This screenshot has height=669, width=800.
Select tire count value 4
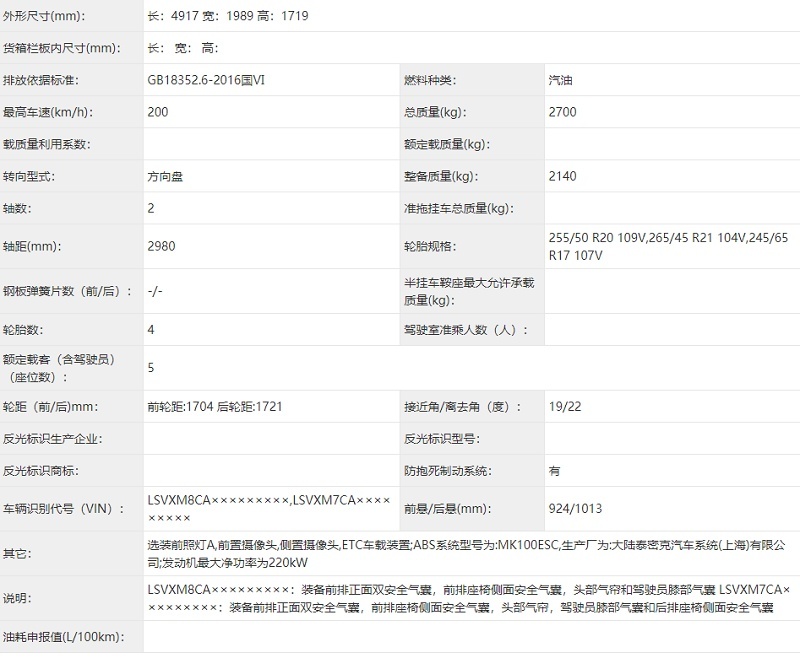click(151, 330)
